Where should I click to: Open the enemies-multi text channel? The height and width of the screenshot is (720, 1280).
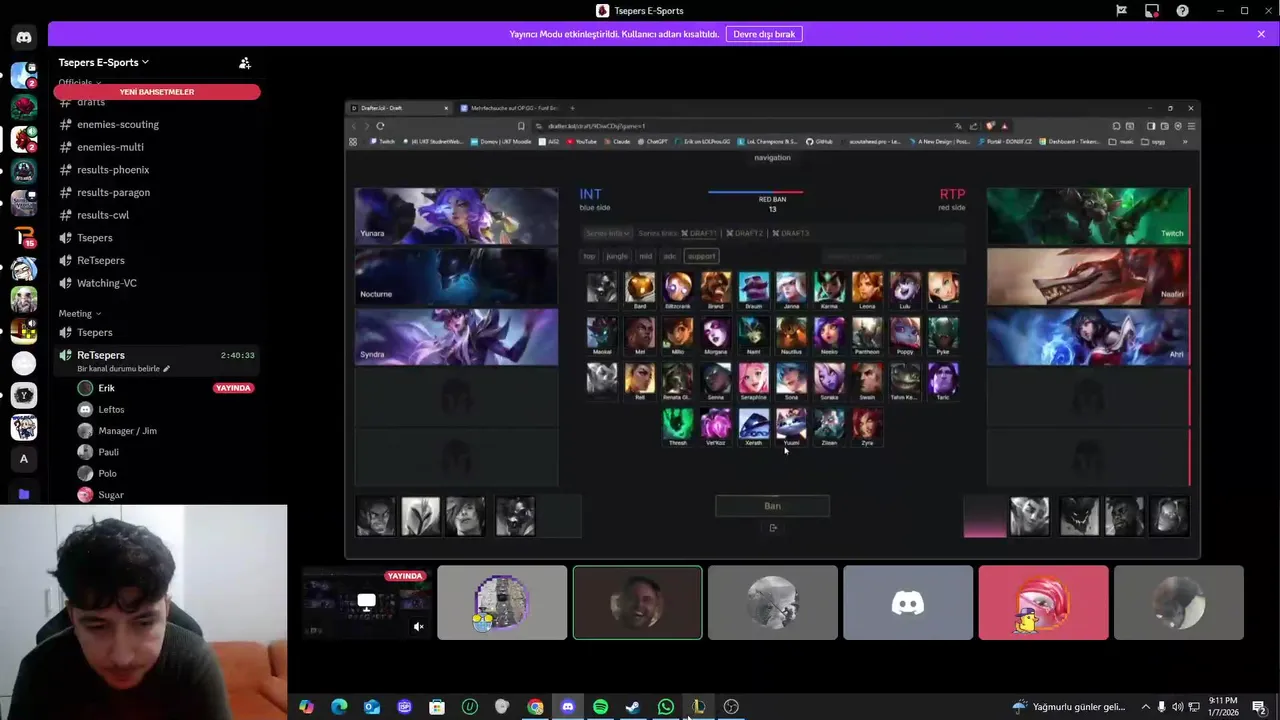(110, 147)
